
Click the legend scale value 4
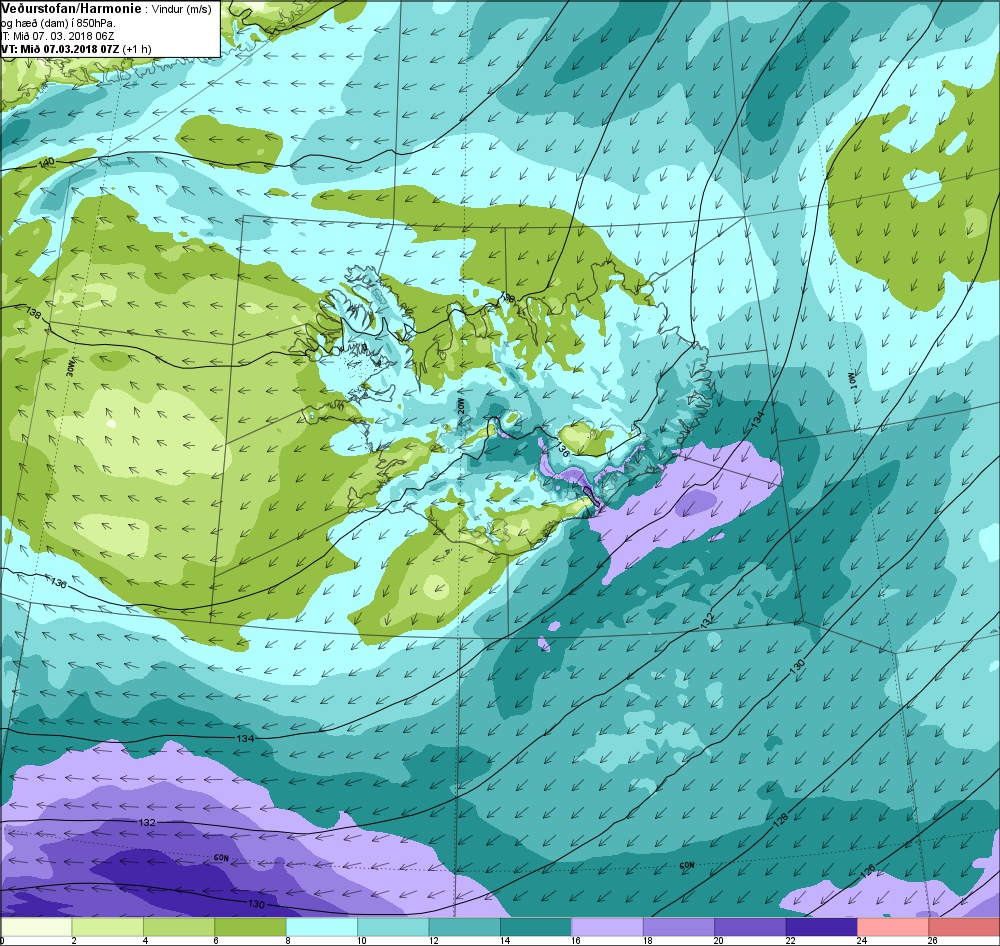click(145, 940)
